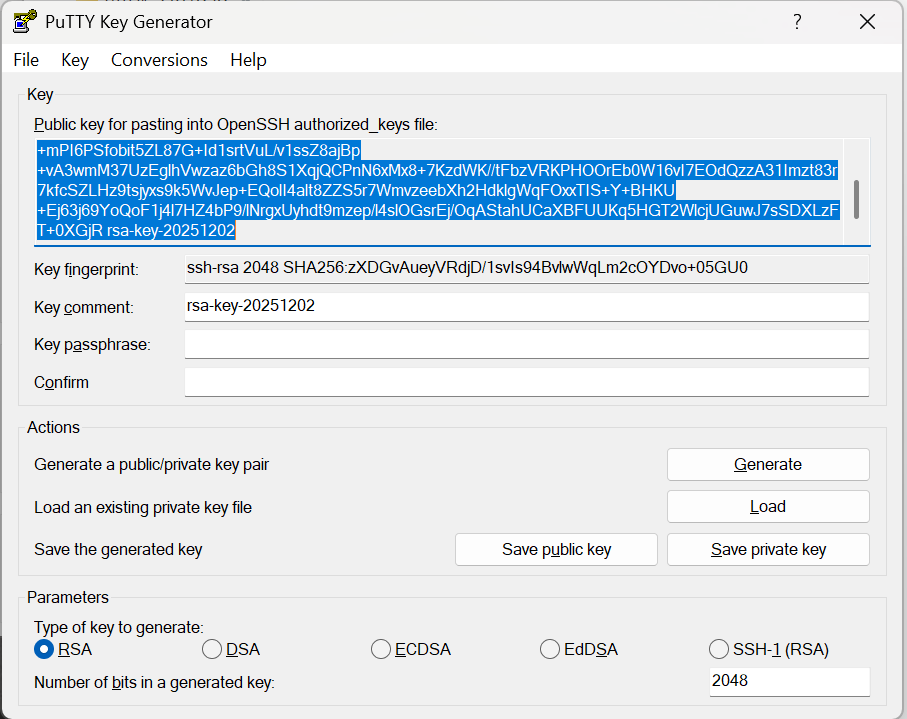Click in the Key passphrase field
Viewport: 907px width, 719px height.
point(526,345)
